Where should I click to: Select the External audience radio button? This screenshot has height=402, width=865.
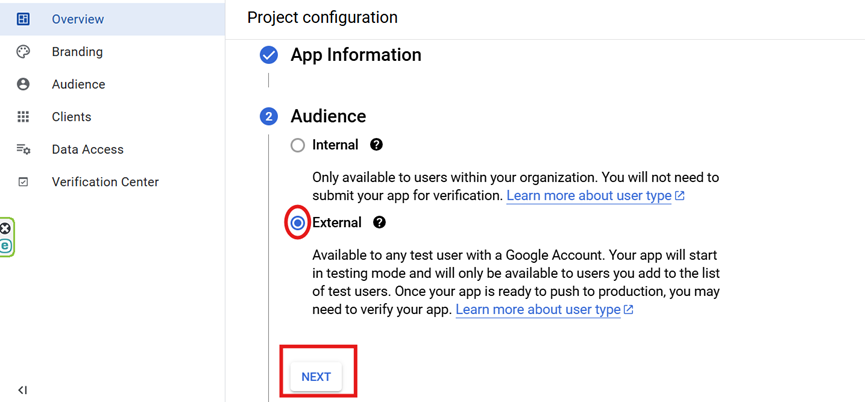(x=297, y=223)
